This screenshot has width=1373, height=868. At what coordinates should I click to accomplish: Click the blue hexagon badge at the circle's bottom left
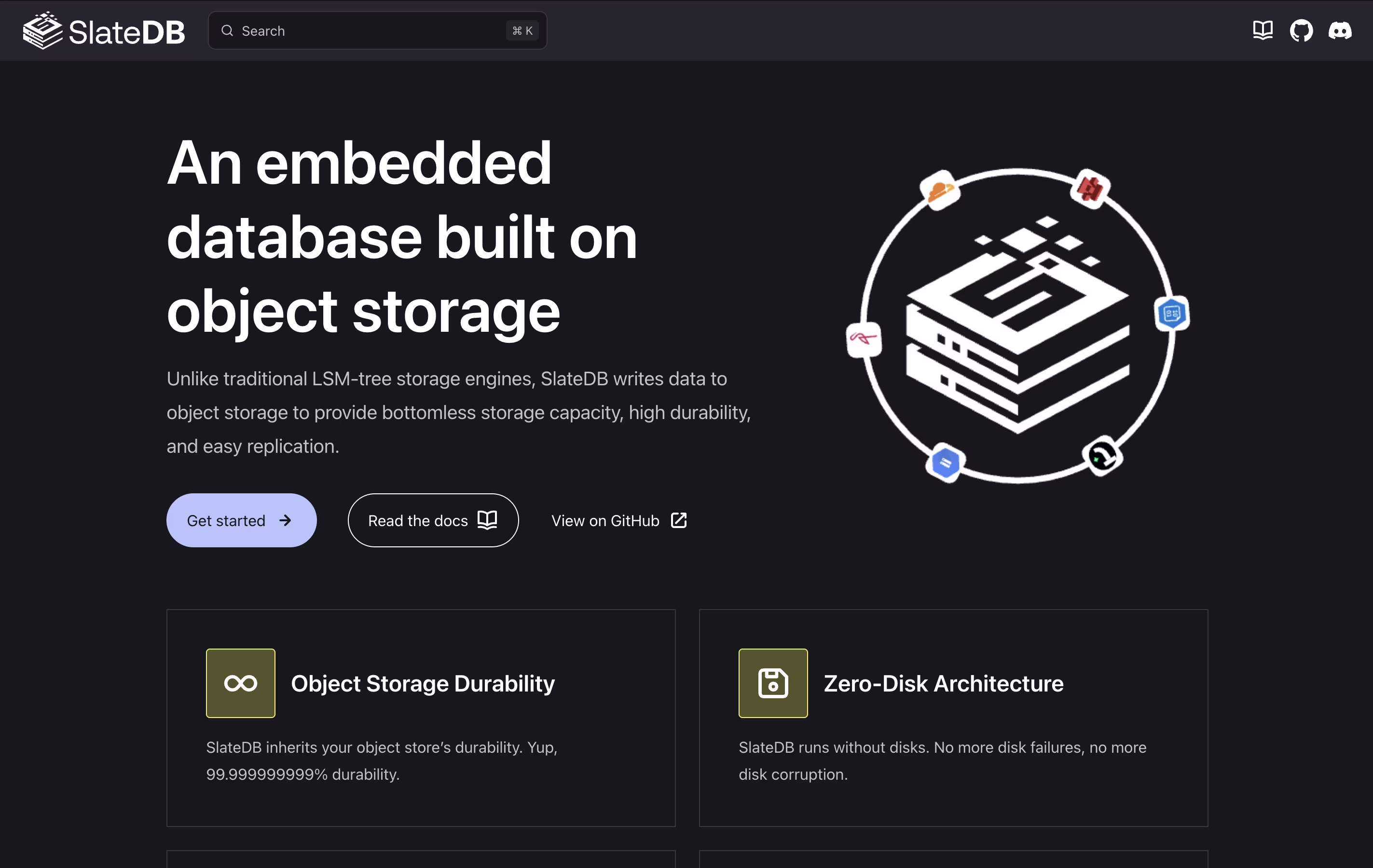tap(945, 462)
